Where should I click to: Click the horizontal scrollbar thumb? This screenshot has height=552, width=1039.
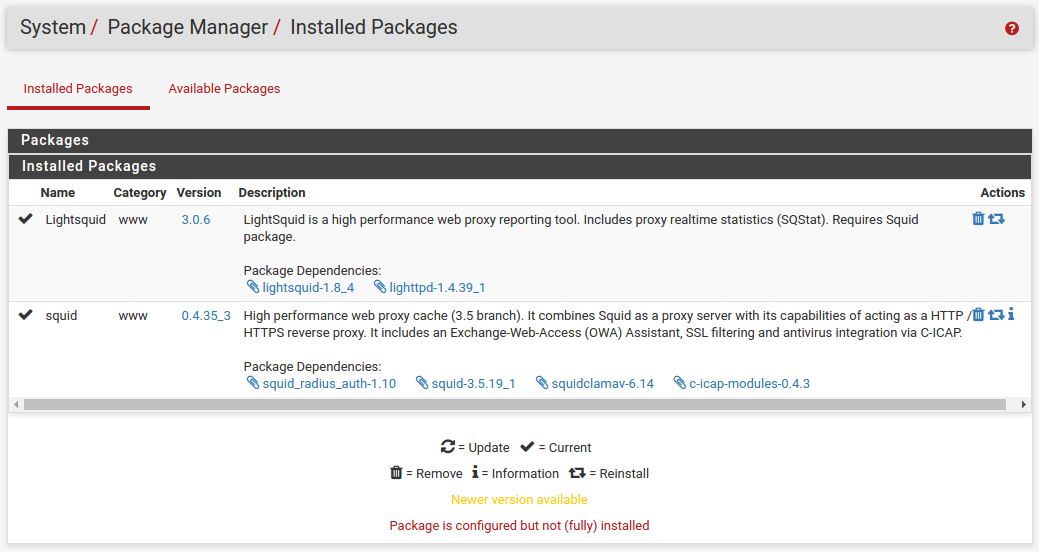click(x=515, y=404)
